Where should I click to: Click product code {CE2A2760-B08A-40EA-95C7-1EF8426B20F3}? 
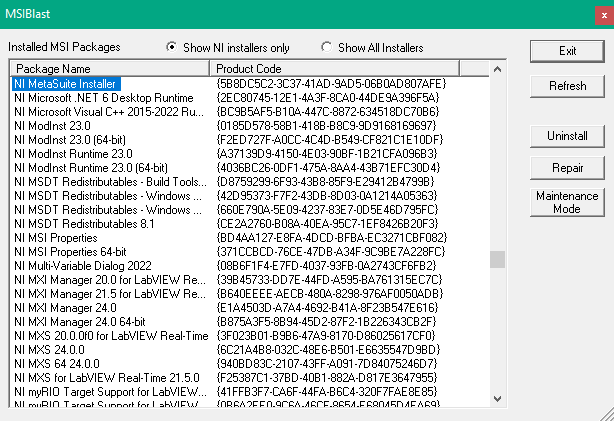click(x=327, y=224)
